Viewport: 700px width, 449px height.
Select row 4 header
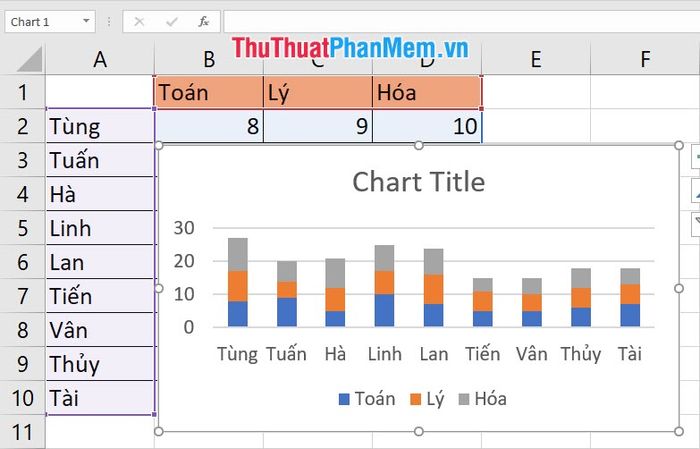point(22,194)
